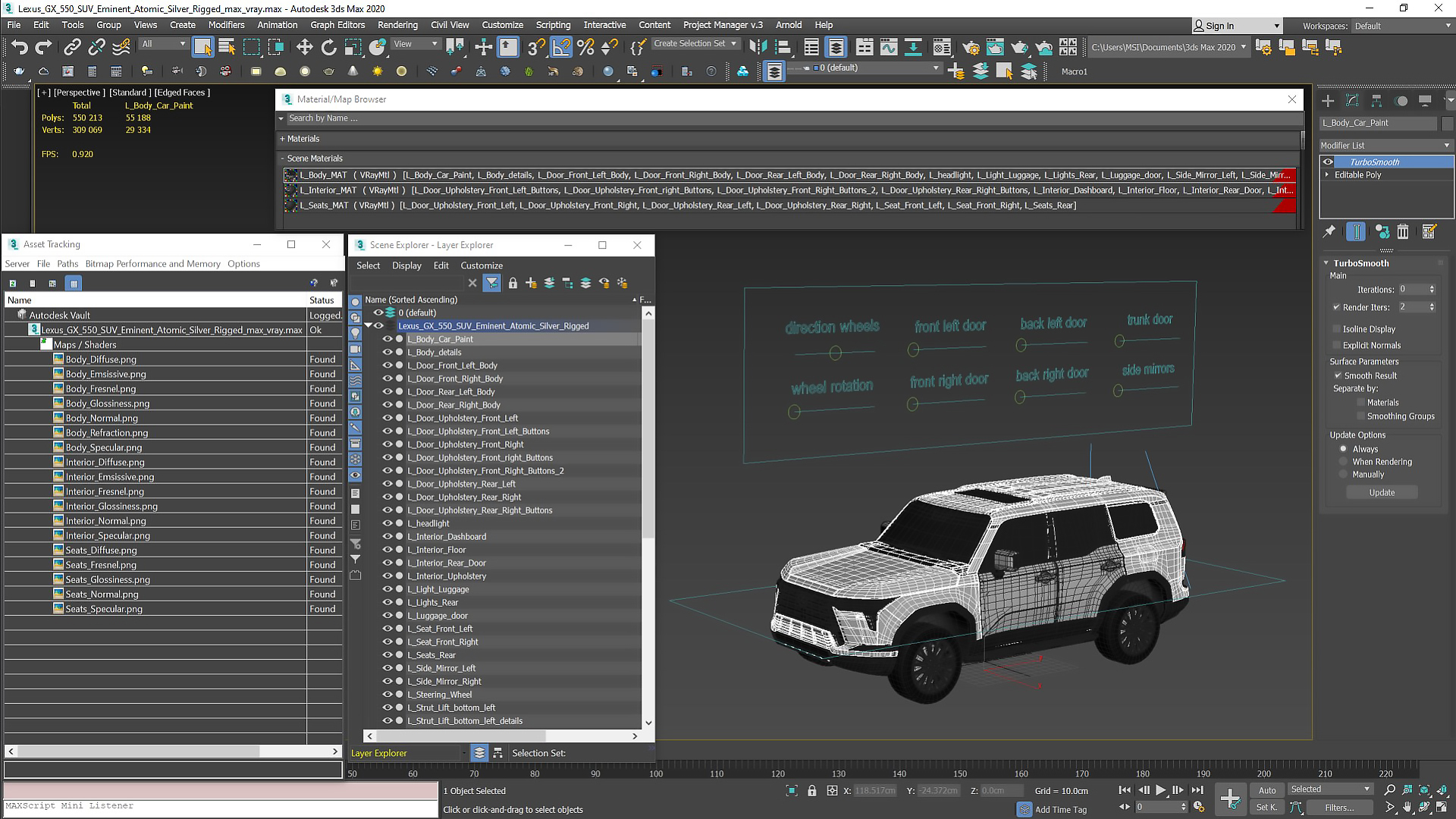Increase Iterations spinner value

tap(1432, 287)
